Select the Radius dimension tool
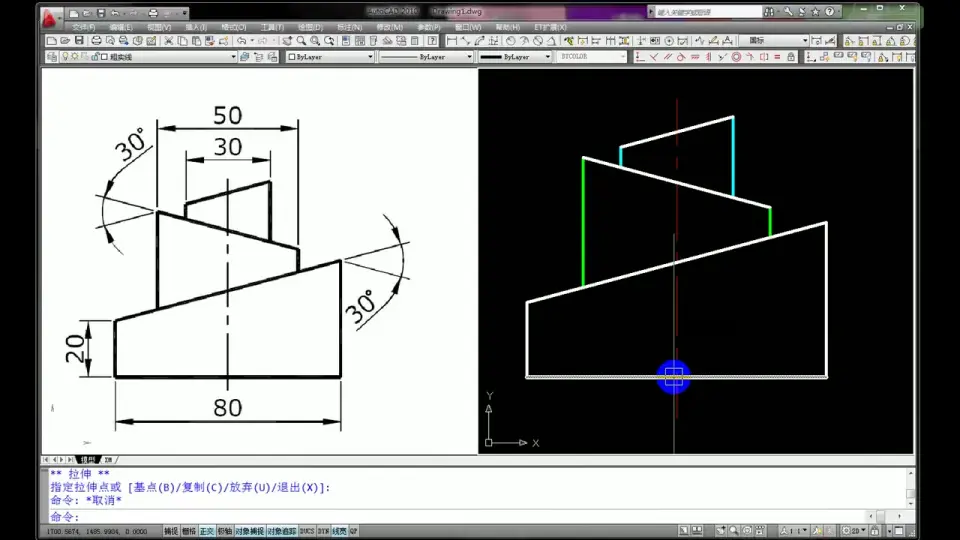 coord(511,41)
